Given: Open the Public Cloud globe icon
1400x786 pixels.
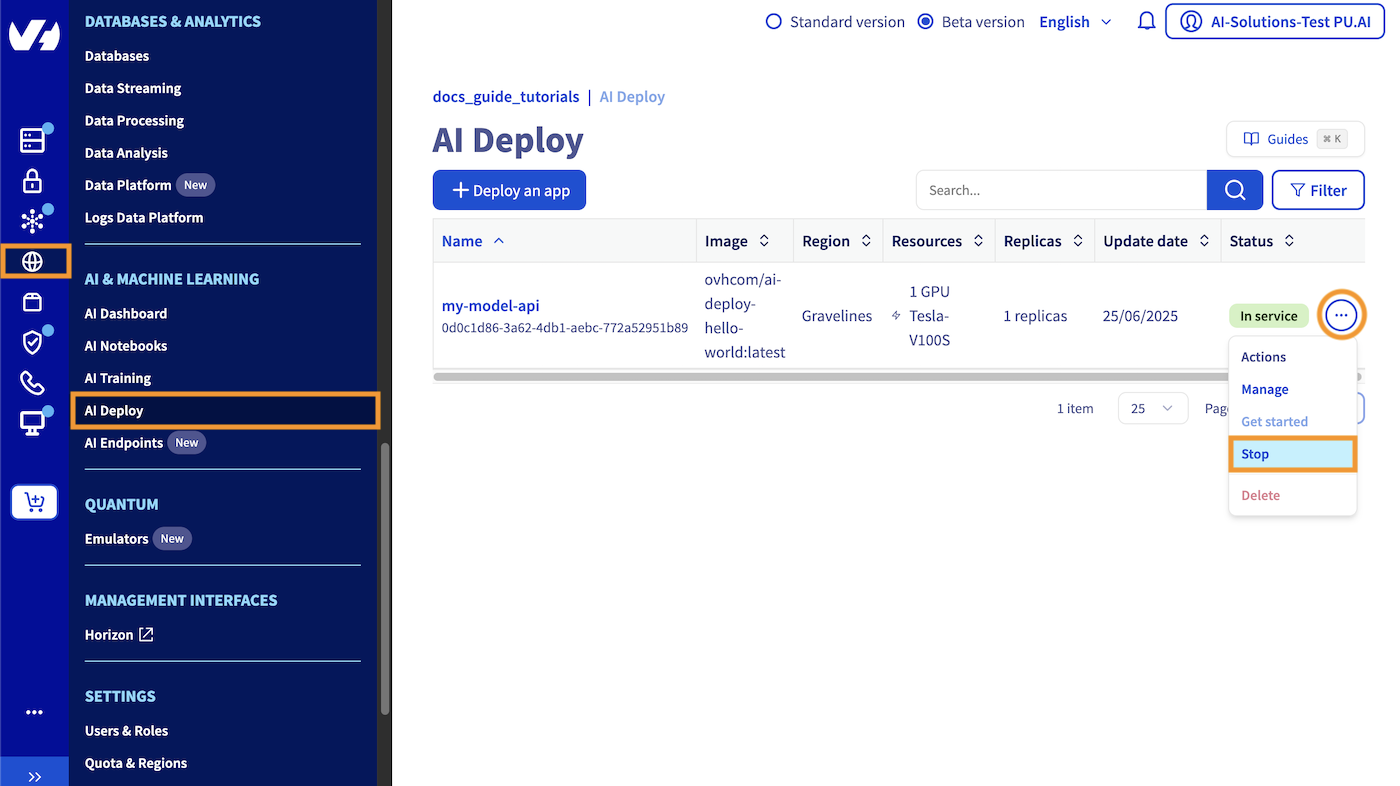Looking at the screenshot, I should tap(33, 262).
